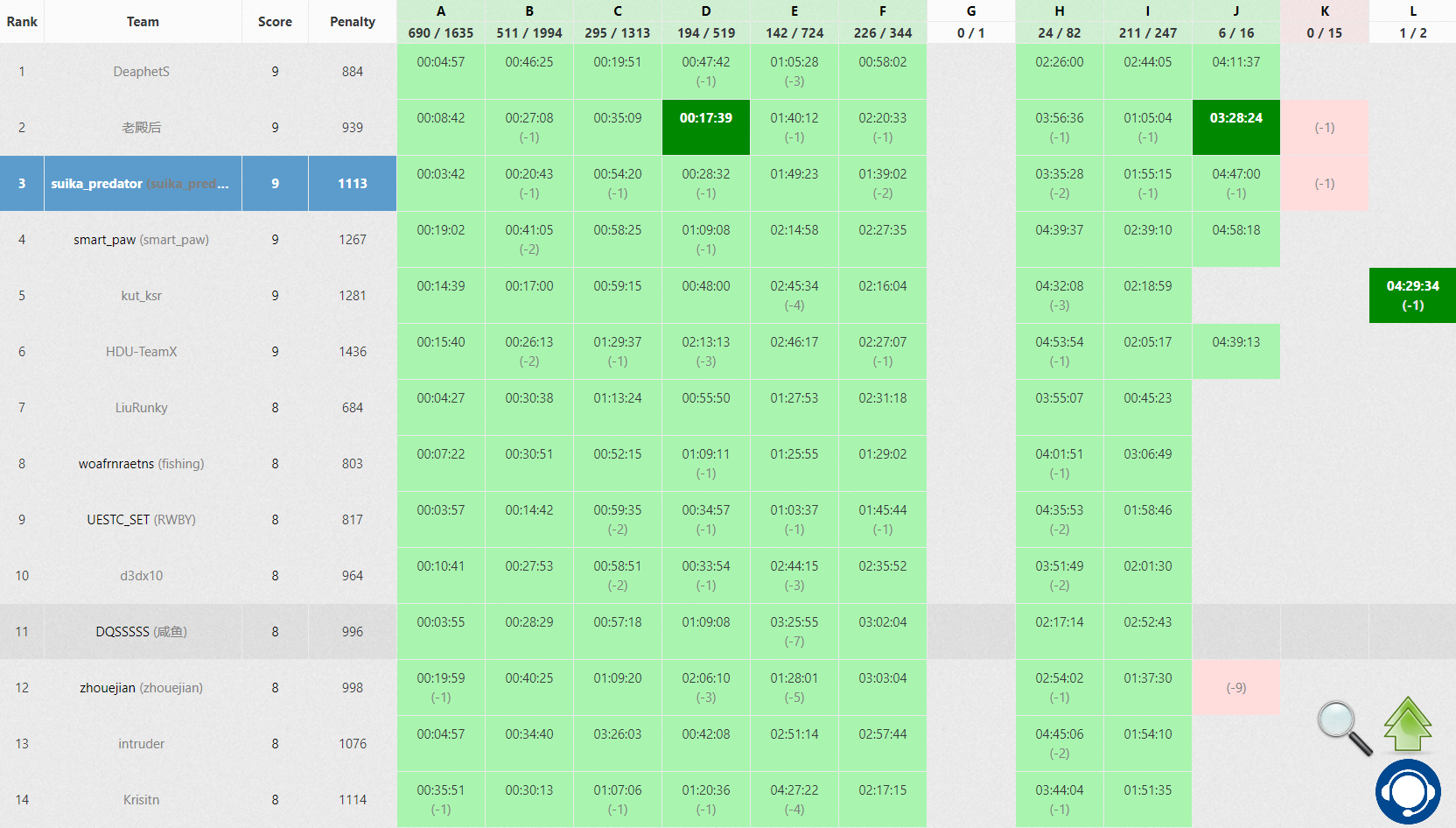Image resolution: width=1456 pixels, height=828 pixels.
Task: Click the Penalty column header
Action: 352,22
